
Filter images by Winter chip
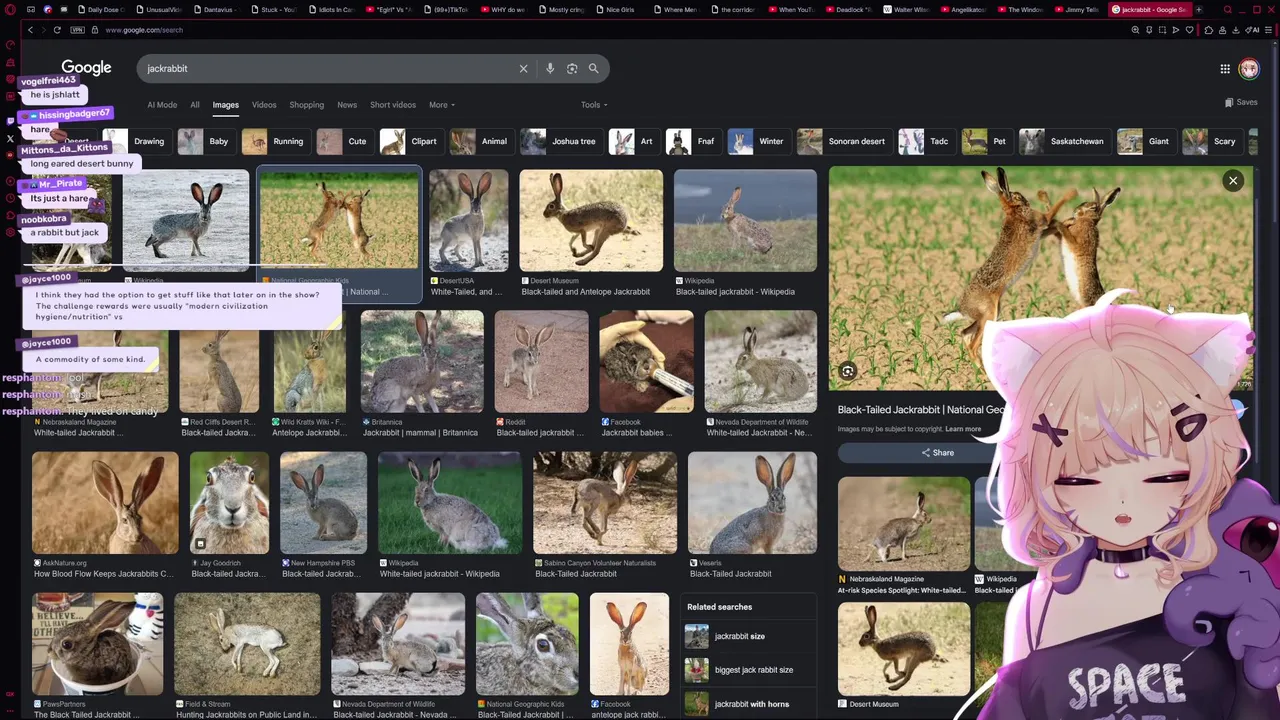point(757,141)
